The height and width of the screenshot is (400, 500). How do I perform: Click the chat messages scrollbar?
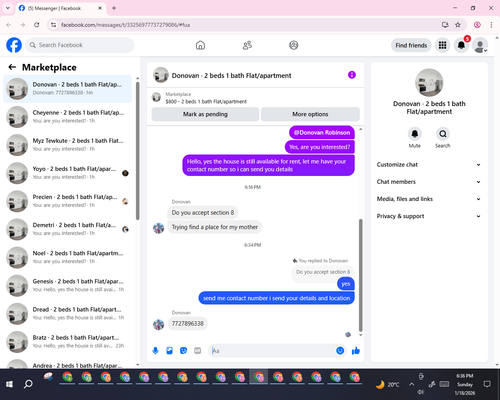(x=360, y=275)
